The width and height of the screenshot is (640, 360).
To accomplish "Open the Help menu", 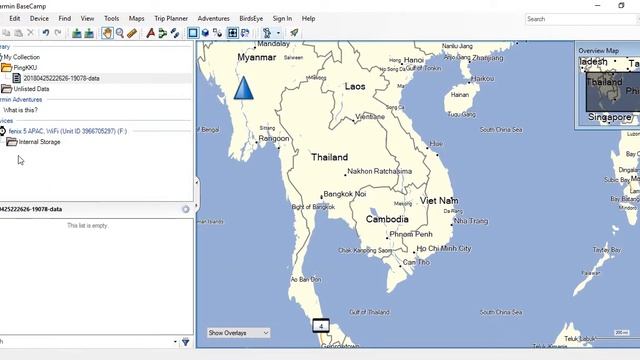I will click(308, 19).
